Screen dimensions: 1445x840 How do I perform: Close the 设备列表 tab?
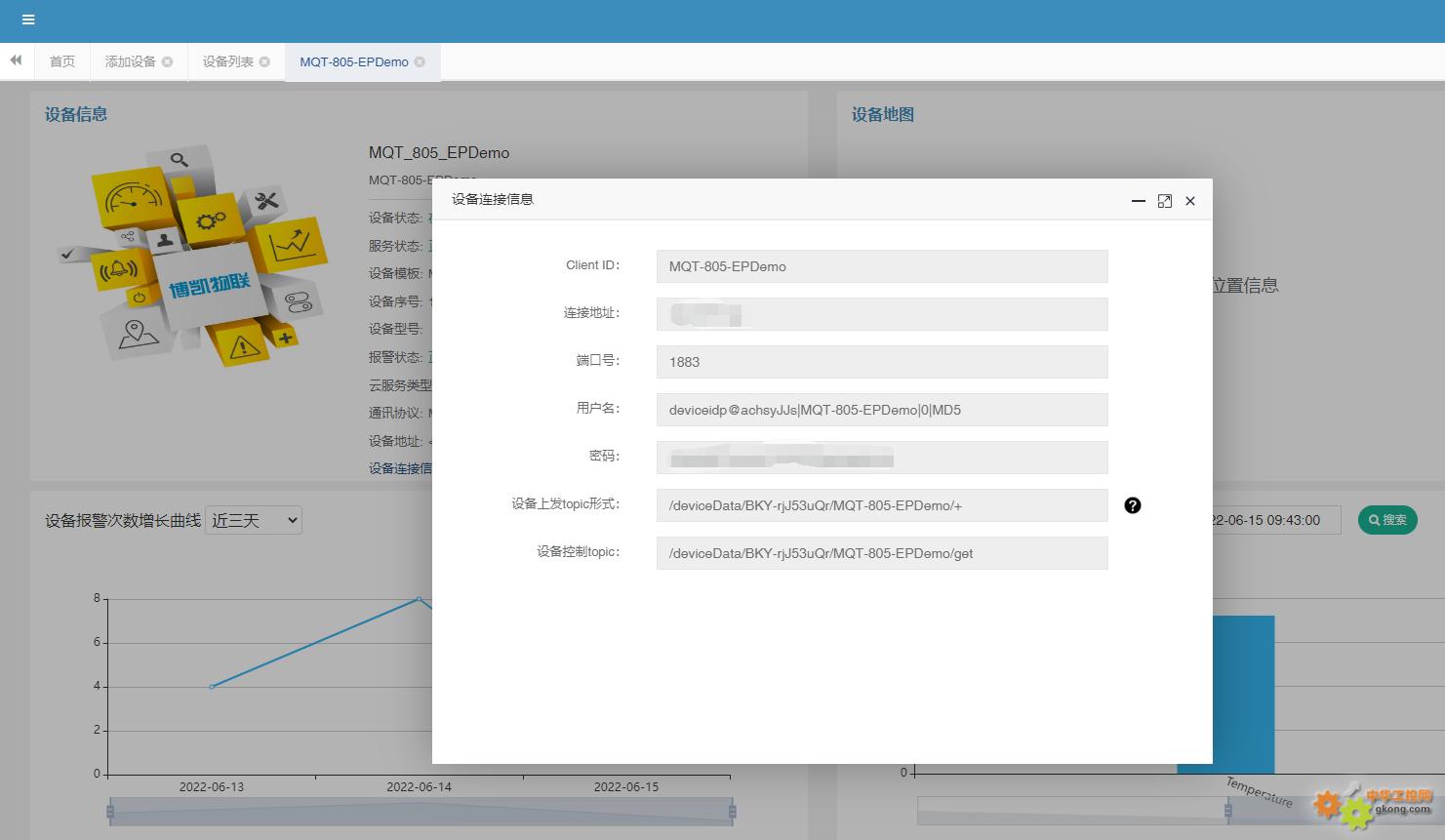[x=264, y=61]
